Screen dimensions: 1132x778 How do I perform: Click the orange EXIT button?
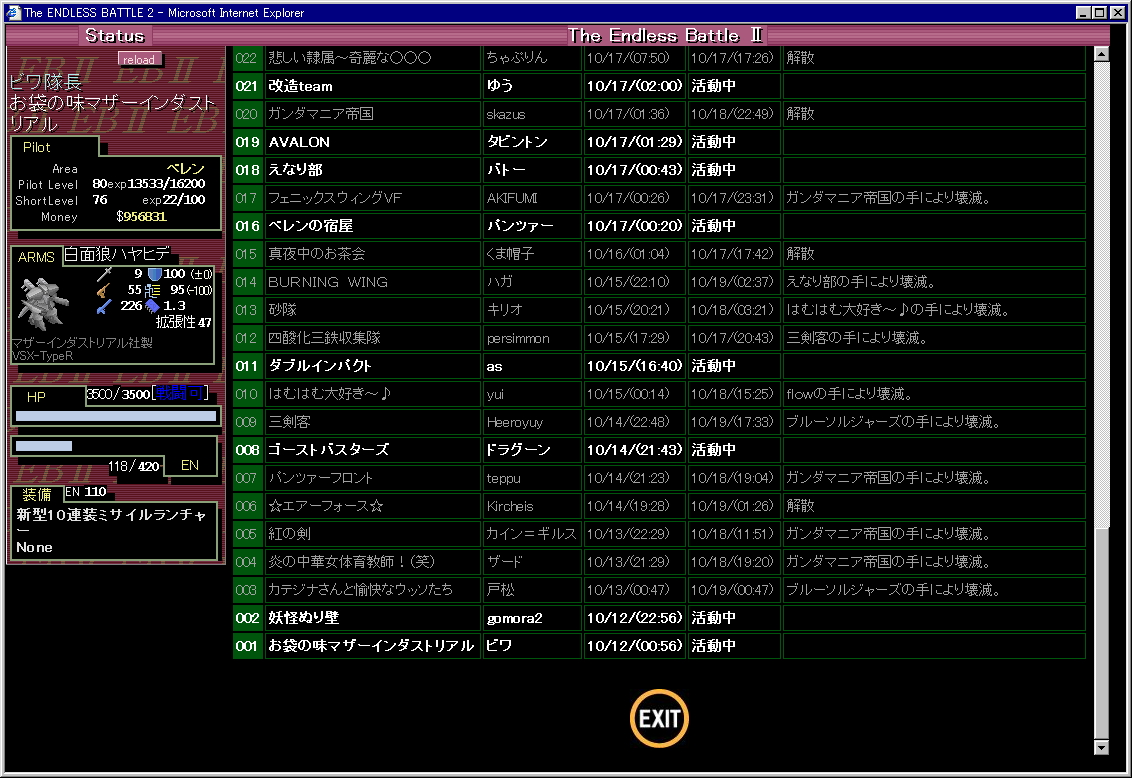click(659, 718)
